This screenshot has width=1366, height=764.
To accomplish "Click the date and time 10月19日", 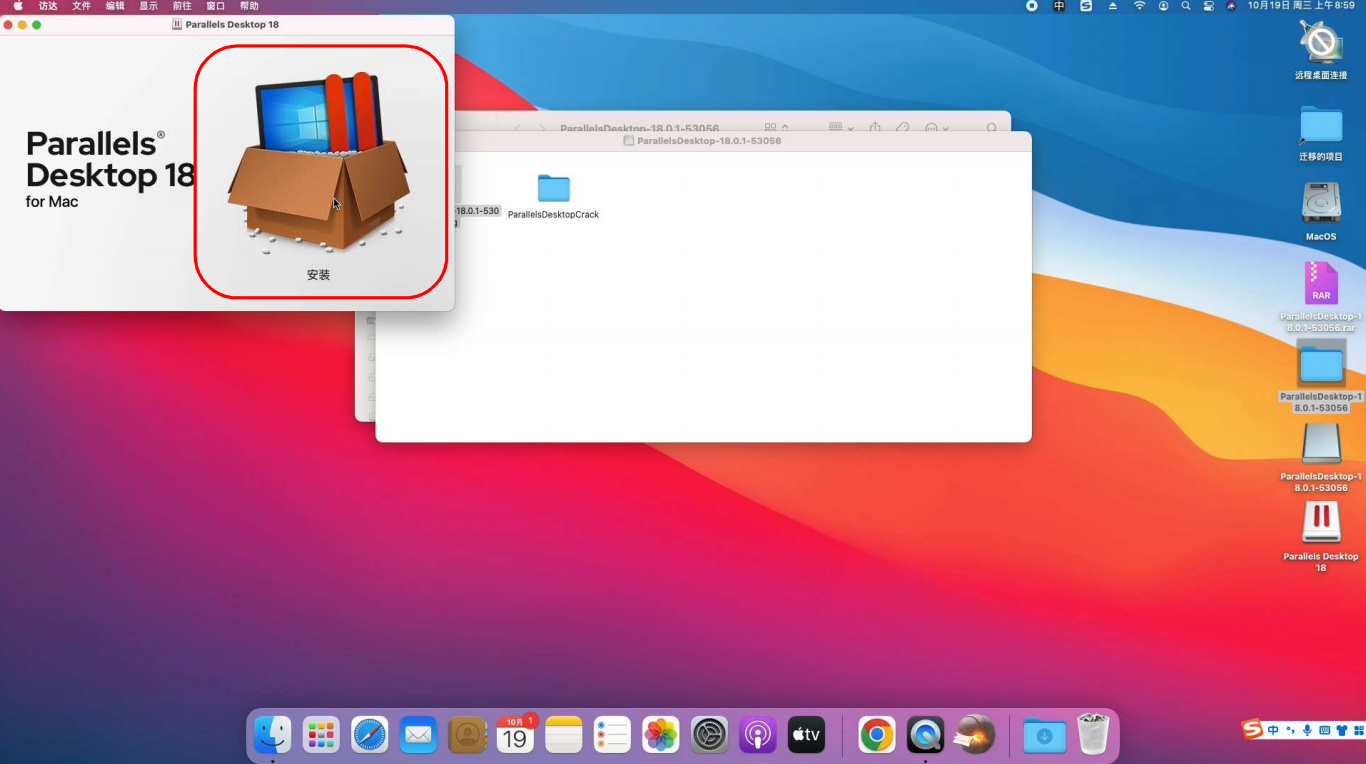I will pos(1300,6).
